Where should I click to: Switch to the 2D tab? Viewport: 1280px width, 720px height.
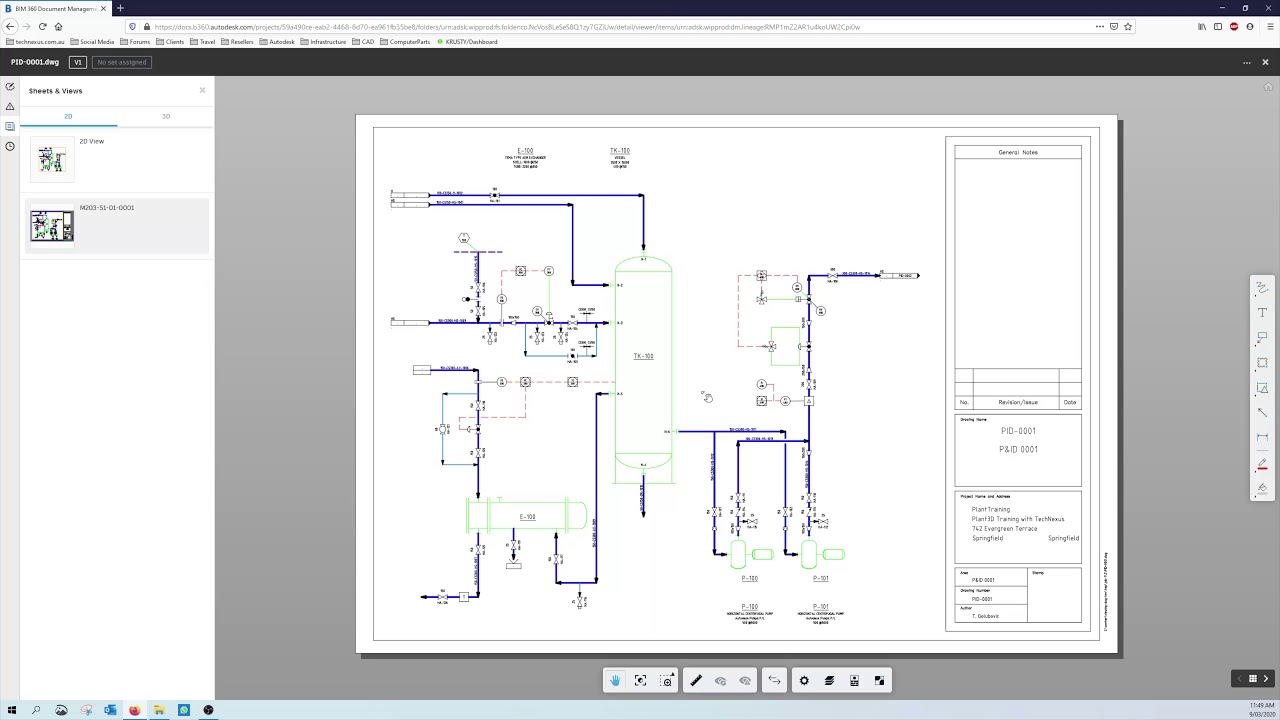point(68,116)
